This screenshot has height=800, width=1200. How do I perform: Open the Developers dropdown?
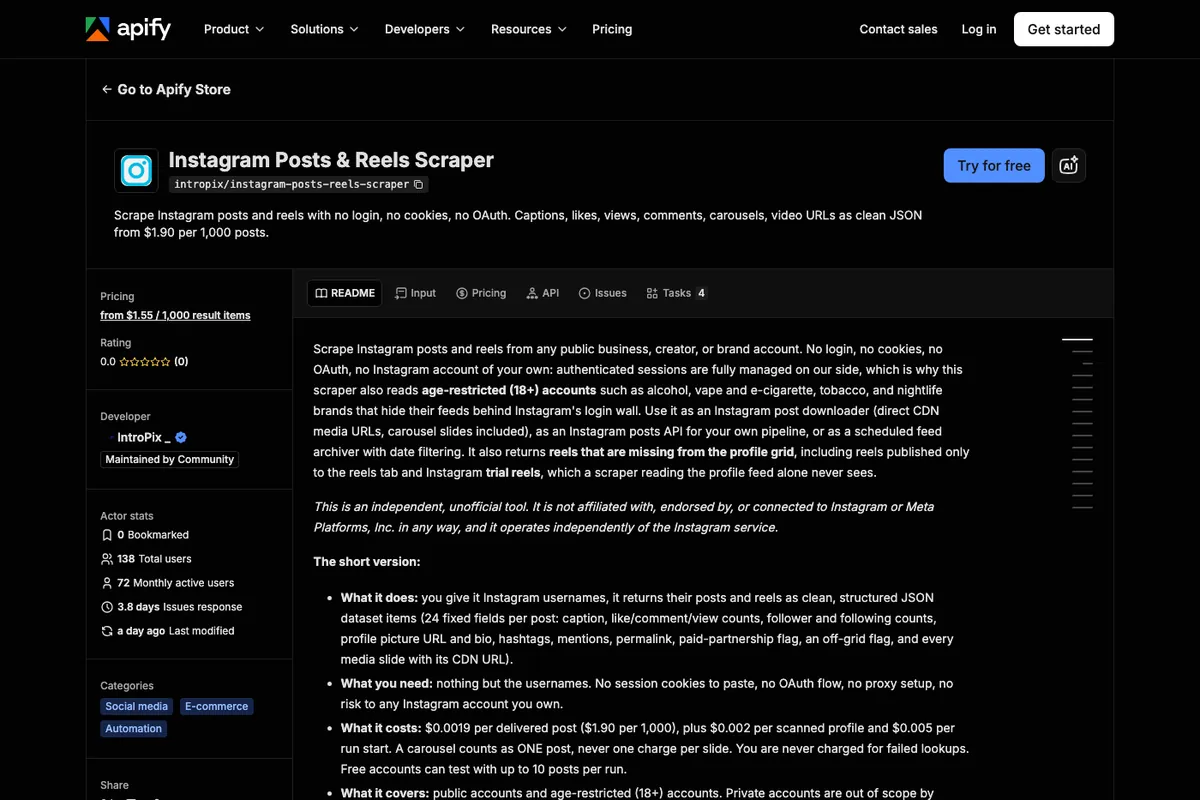[x=424, y=29]
